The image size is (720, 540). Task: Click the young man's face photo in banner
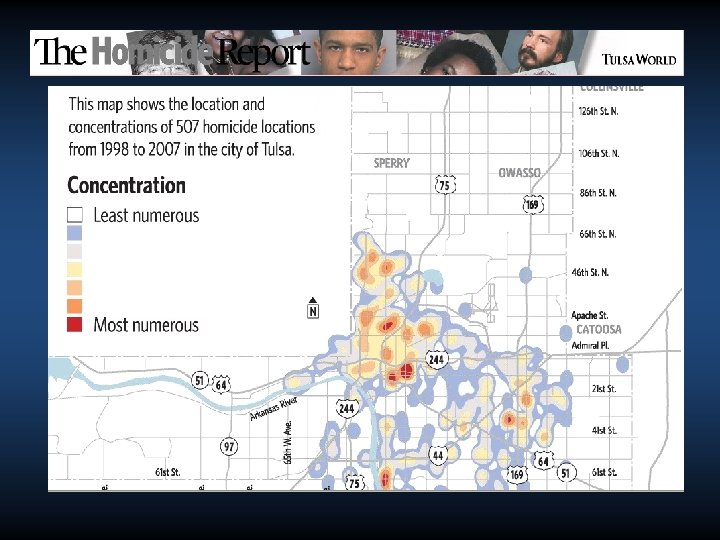pyautogui.click(x=350, y=52)
